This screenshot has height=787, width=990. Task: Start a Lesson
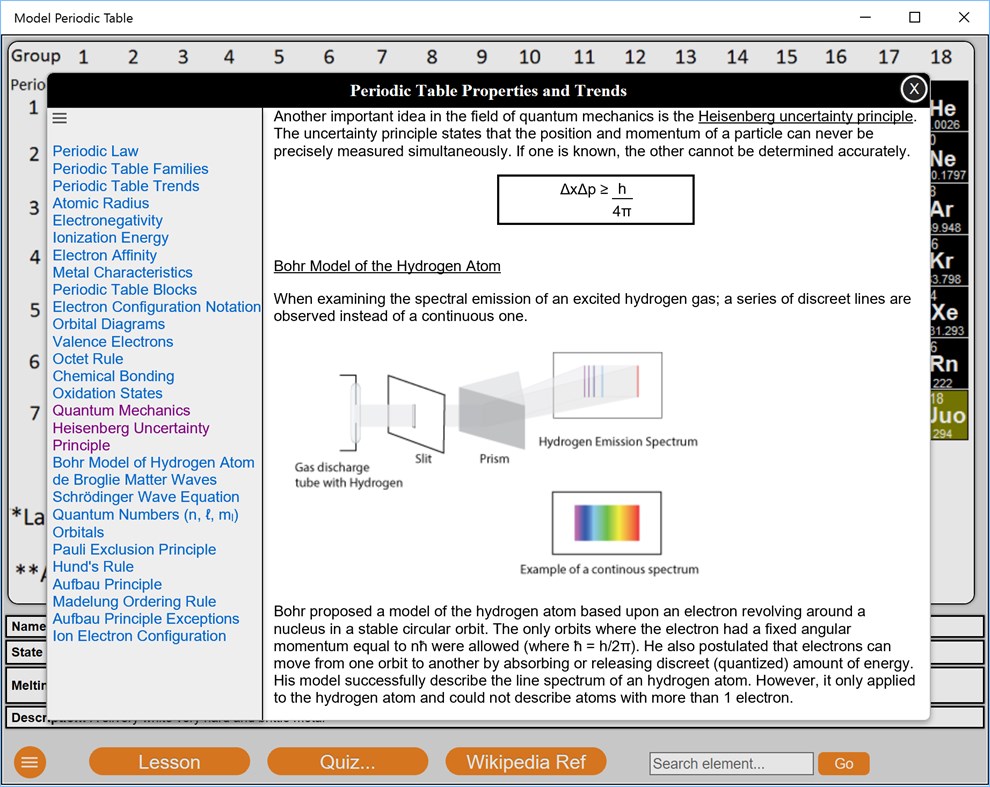click(169, 761)
